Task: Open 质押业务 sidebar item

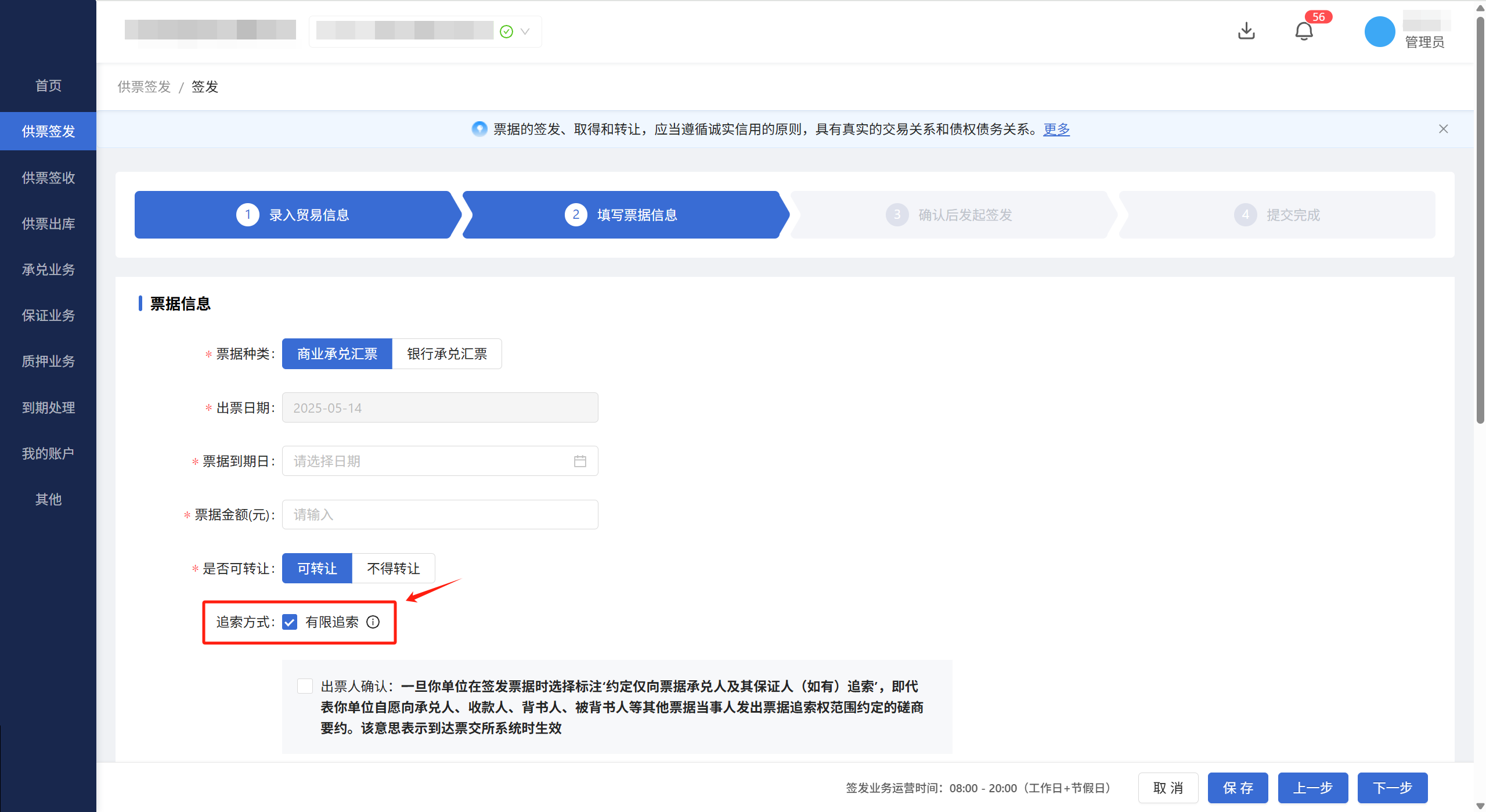Action: click(48, 361)
